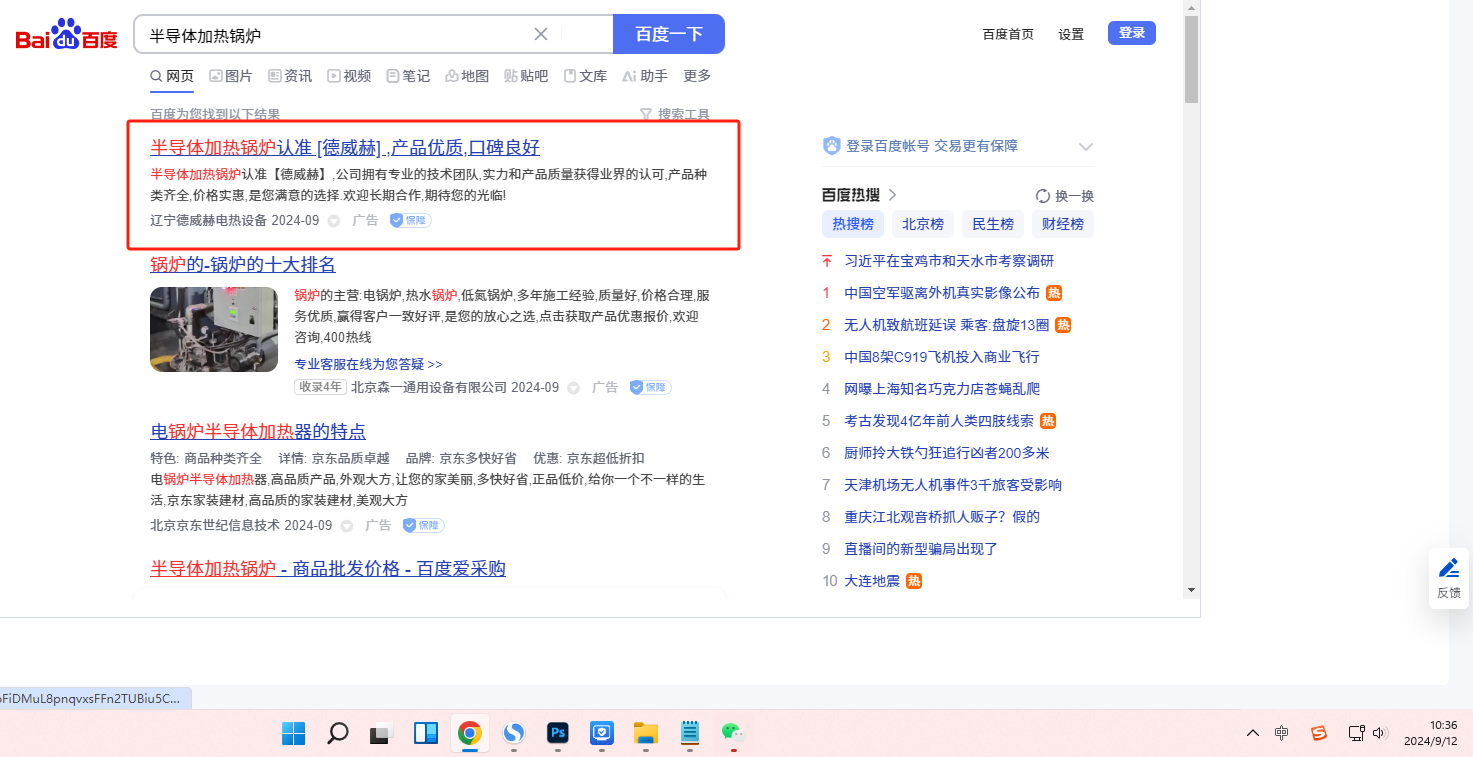Switch to the 图片 search tab
The width and height of the screenshot is (1473, 757).
231,76
